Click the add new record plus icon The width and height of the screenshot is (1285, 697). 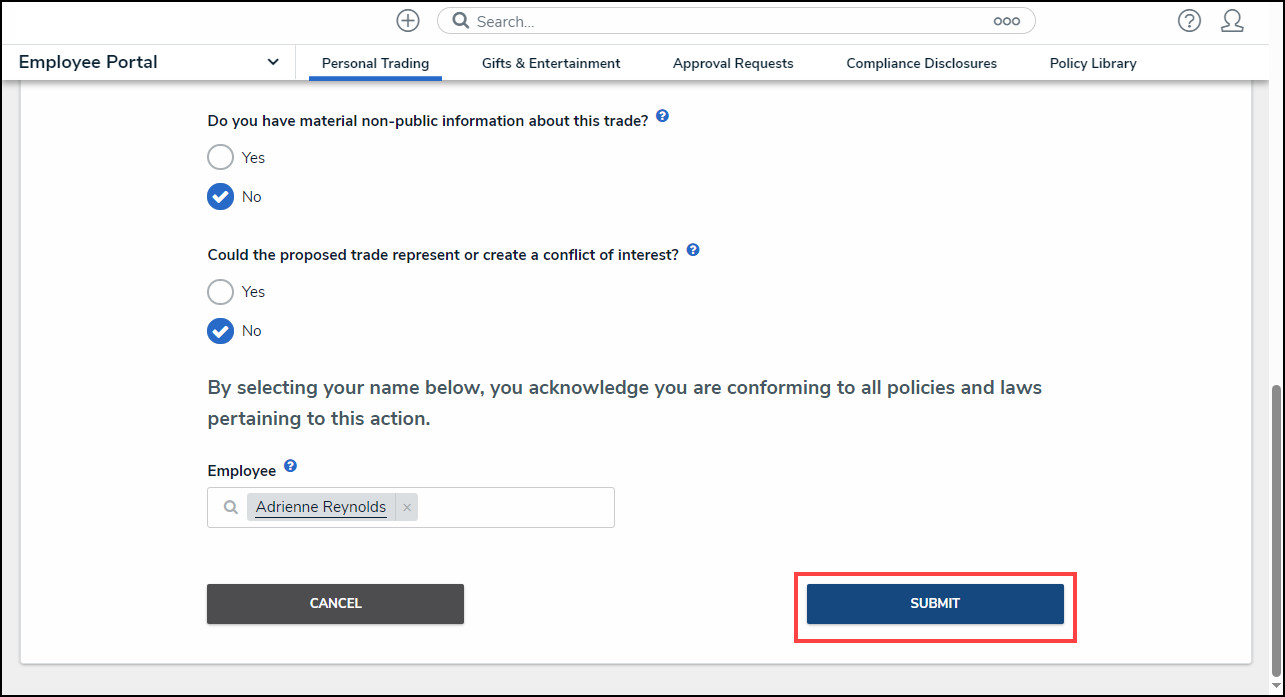pos(408,20)
